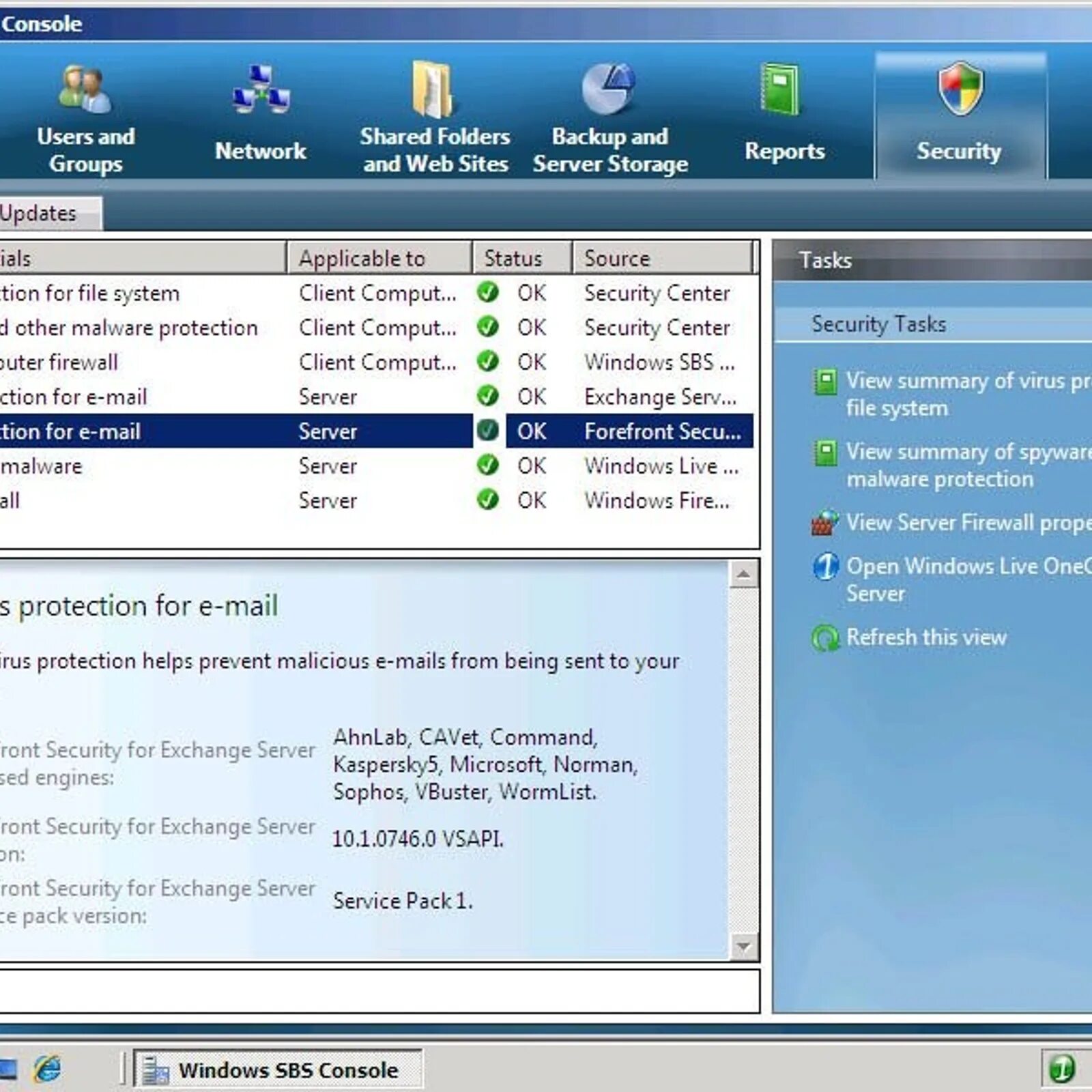Click status check icon in Windows SBS firewall row

tap(487, 362)
